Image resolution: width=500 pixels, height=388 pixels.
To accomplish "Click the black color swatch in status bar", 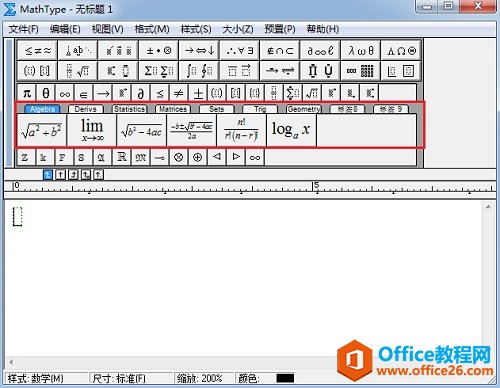I will [285, 378].
